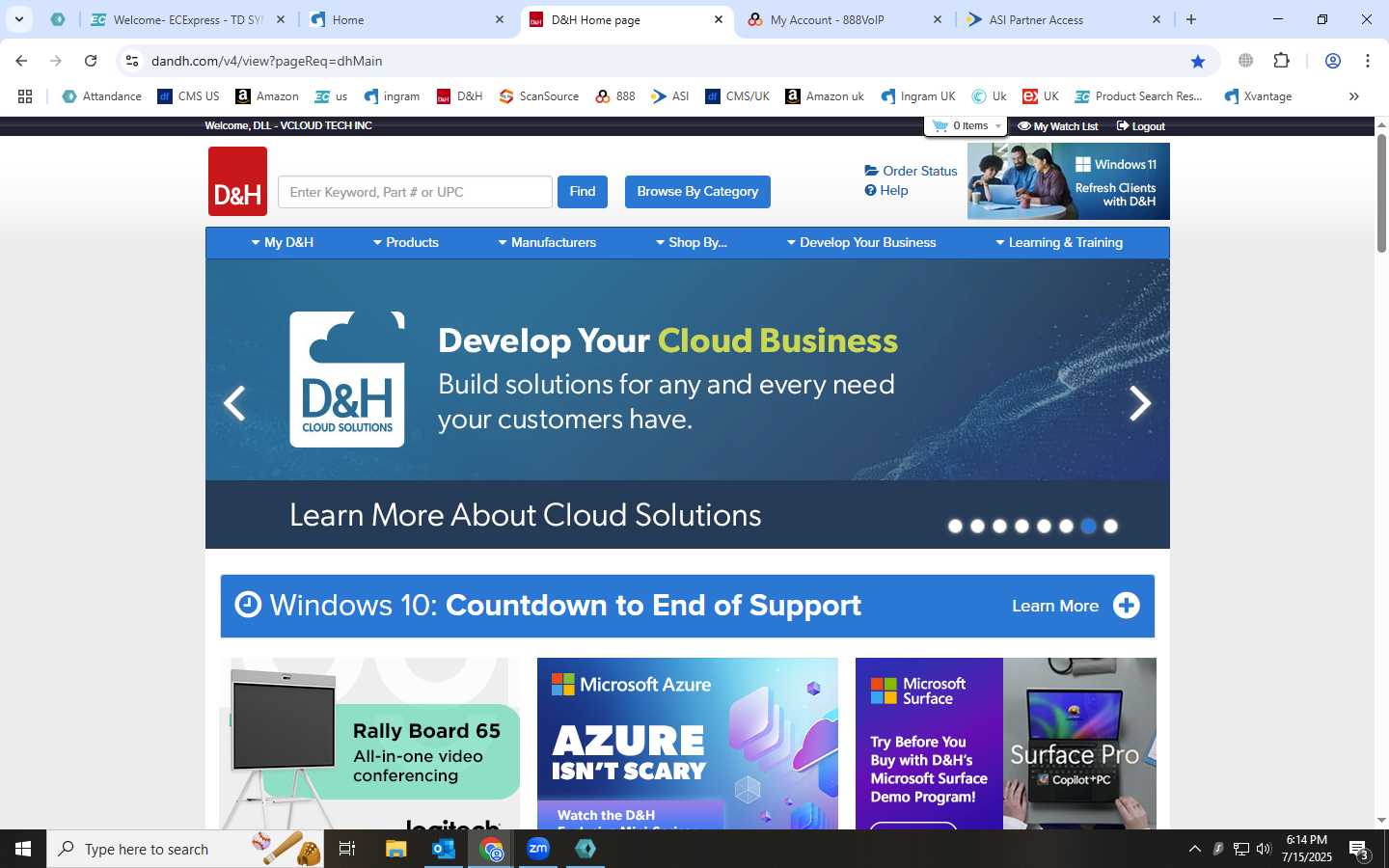Show hidden system tray icons
1389x868 pixels.
[1194, 849]
